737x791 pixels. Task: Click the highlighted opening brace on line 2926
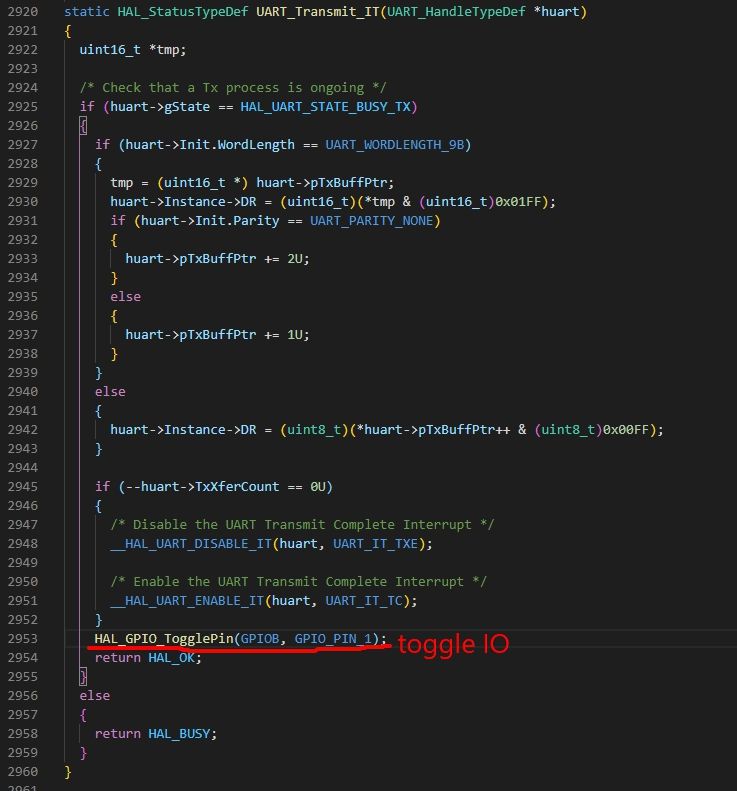83,126
